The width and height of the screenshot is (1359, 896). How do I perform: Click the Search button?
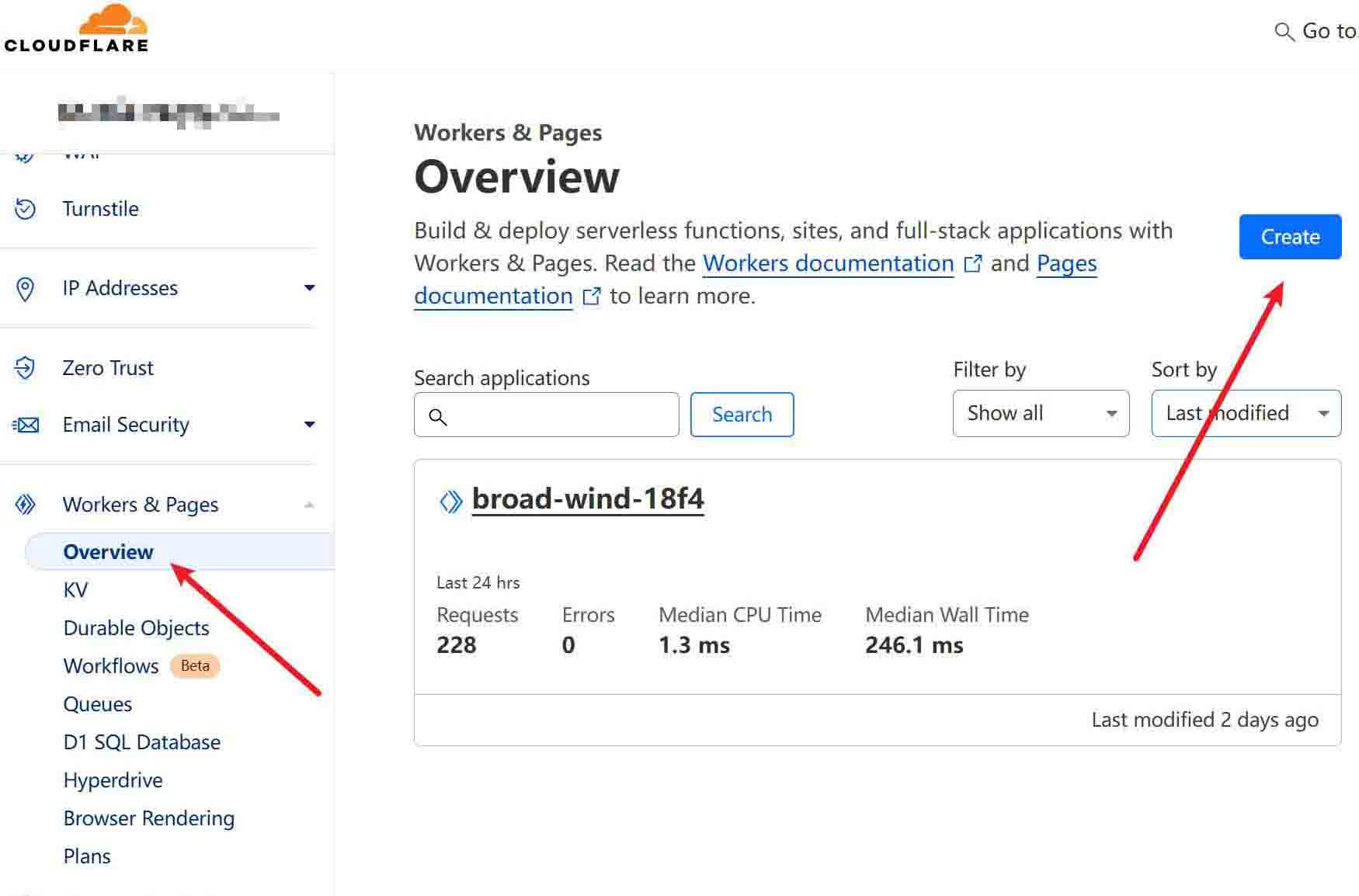pyautogui.click(x=742, y=415)
